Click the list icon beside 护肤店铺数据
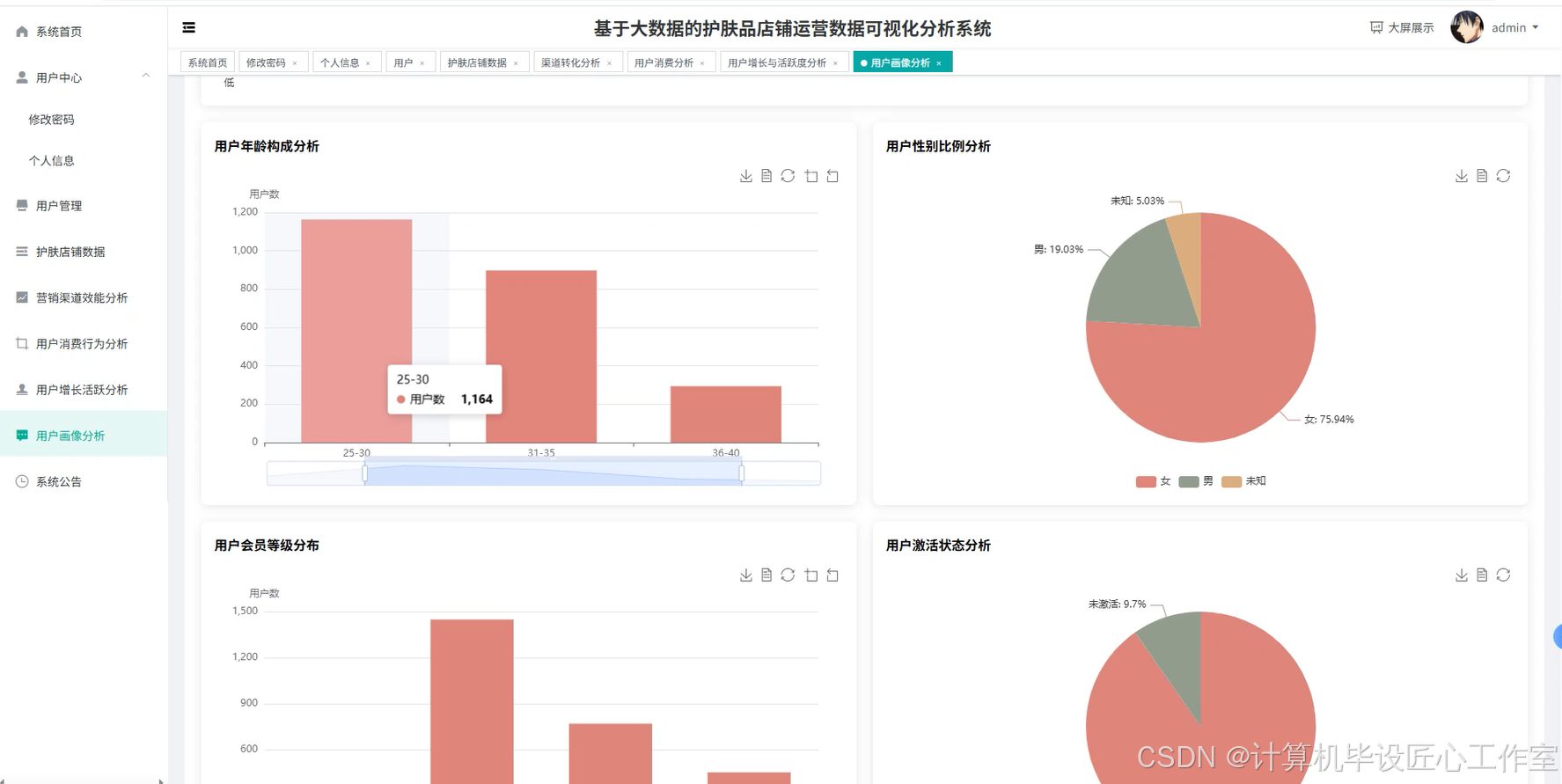 [22, 252]
